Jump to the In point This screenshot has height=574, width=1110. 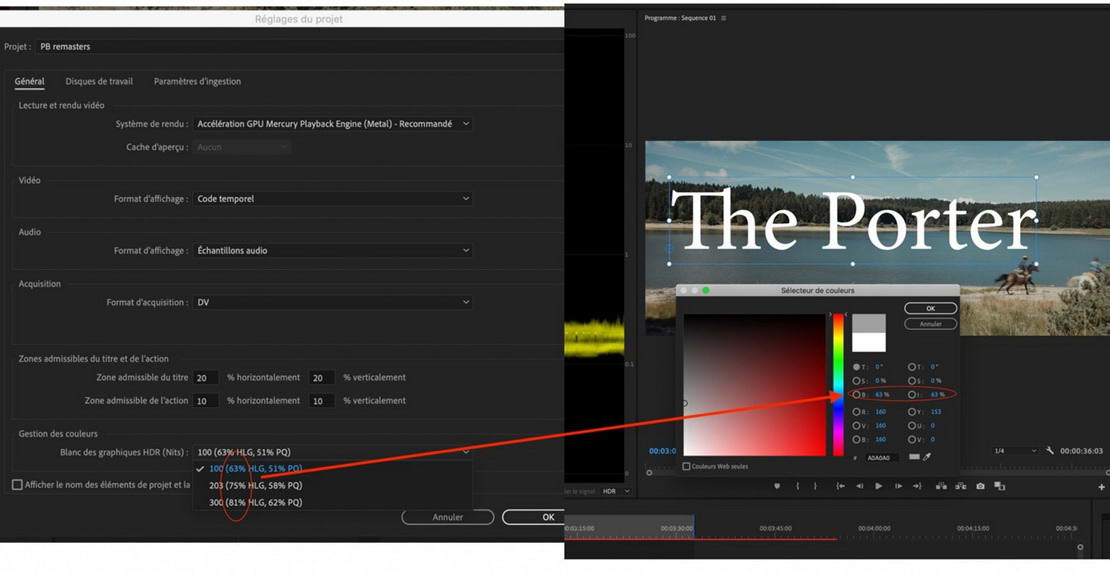(x=840, y=486)
